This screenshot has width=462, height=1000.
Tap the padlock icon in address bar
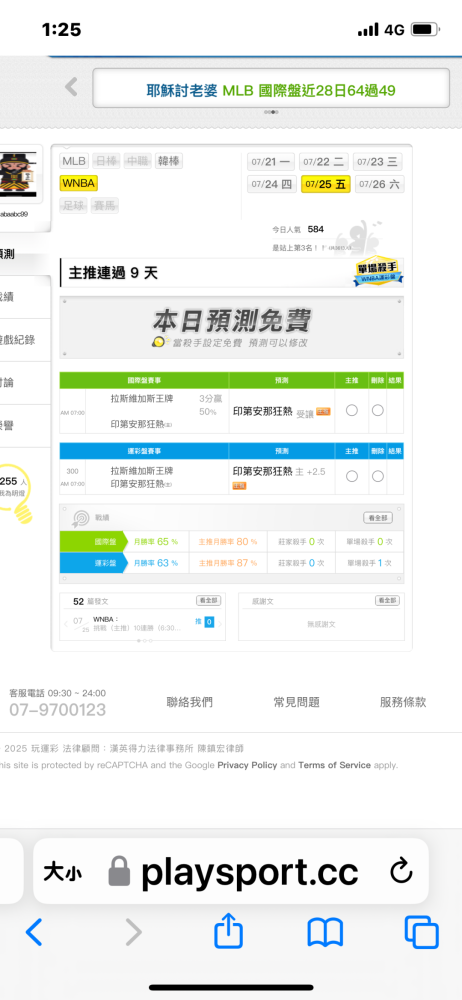click(119, 871)
